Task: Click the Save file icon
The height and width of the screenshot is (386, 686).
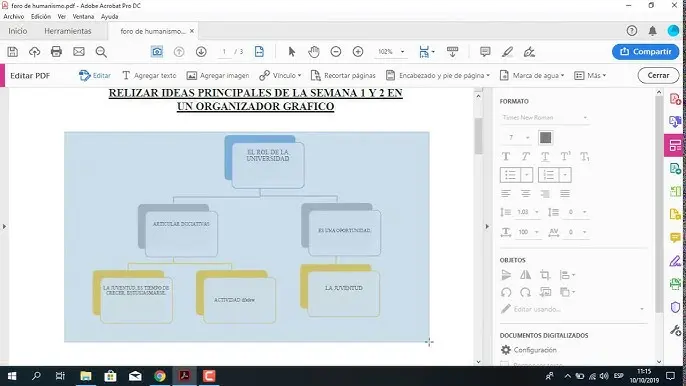Action: (13, 52)
